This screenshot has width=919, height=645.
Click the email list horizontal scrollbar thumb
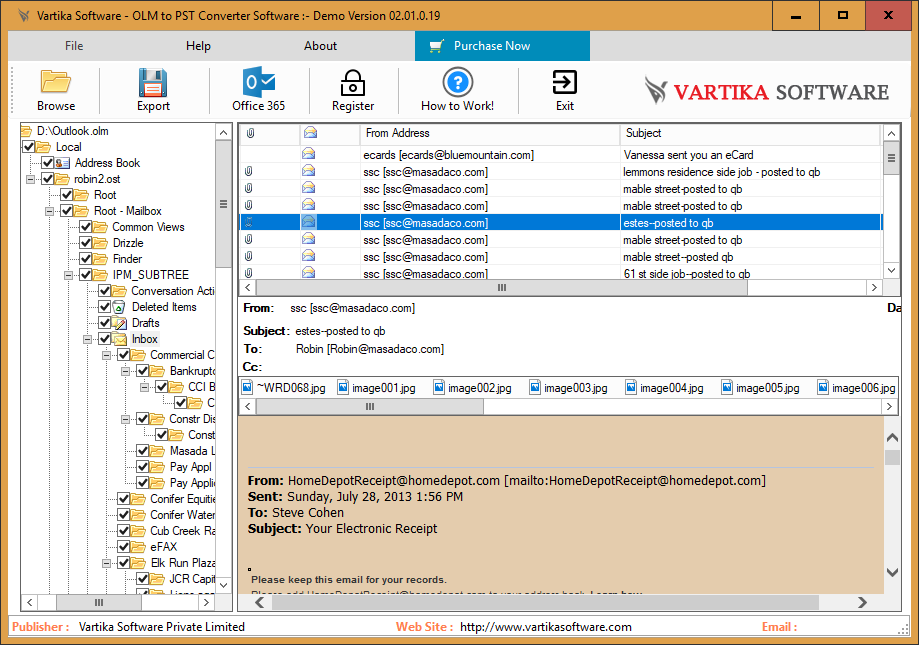[502, 288]
